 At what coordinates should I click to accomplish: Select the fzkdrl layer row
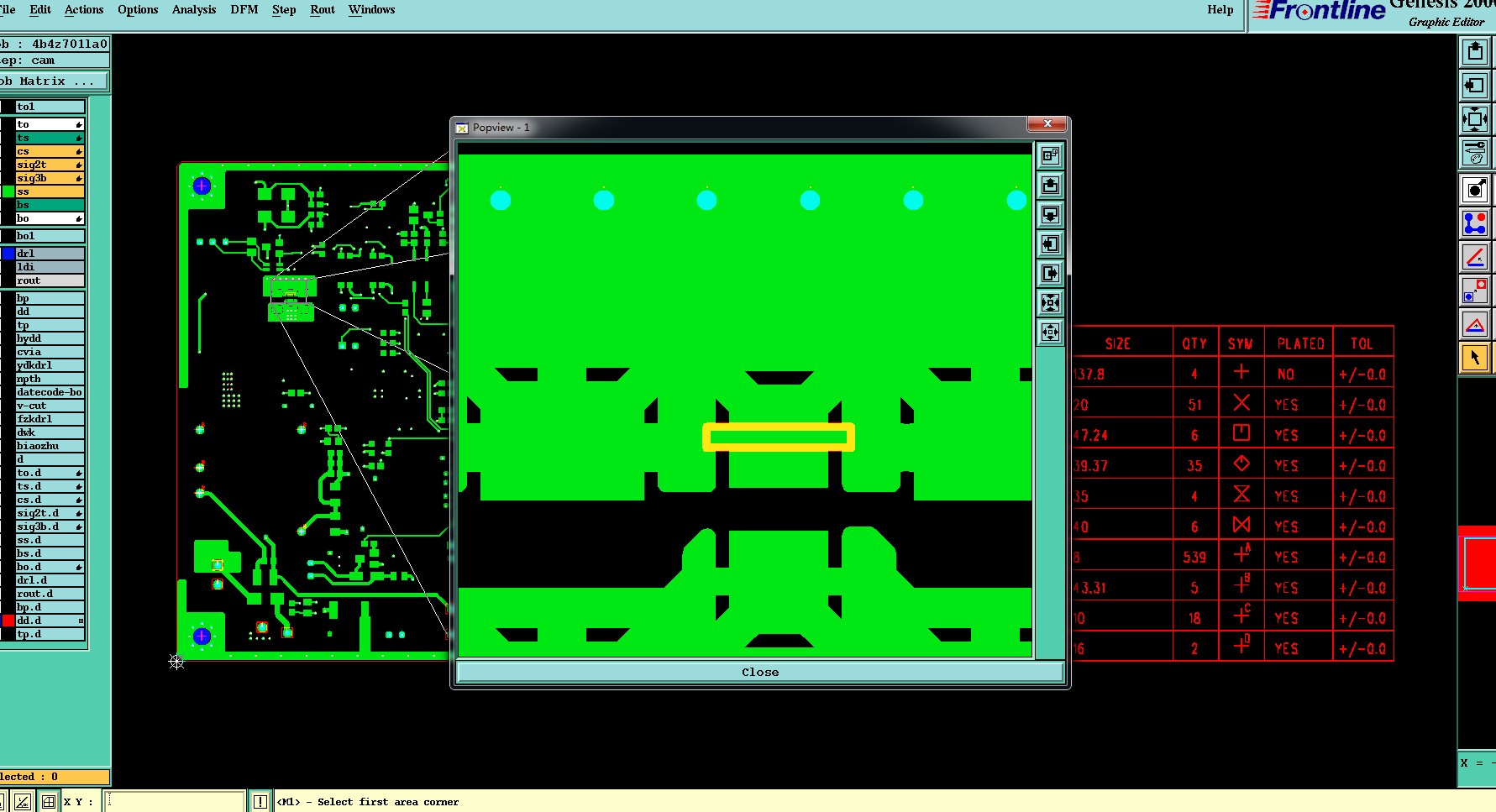click(50, 419)
